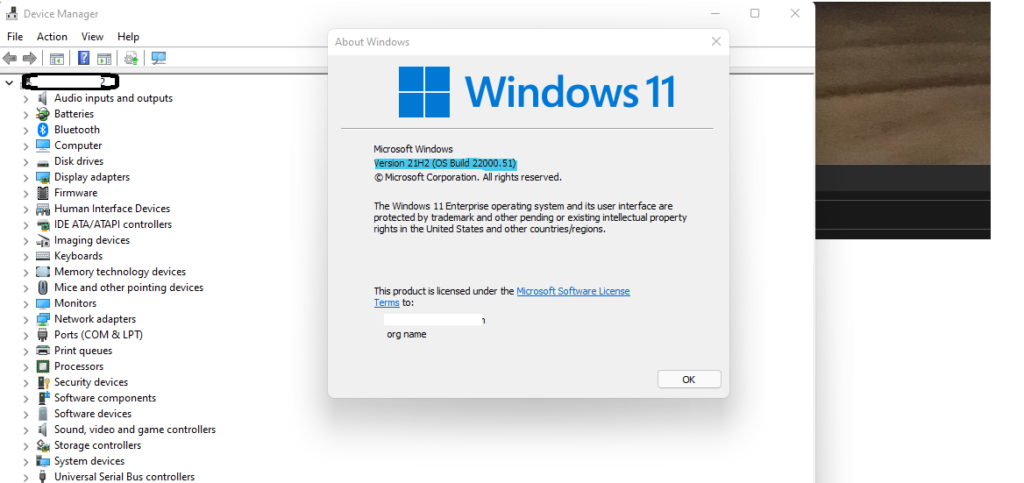Viewport: 1024px width, 483px height.
Task: Toggle the Show/Hide Action Pane toolbar icon
Action: [104, 58]
